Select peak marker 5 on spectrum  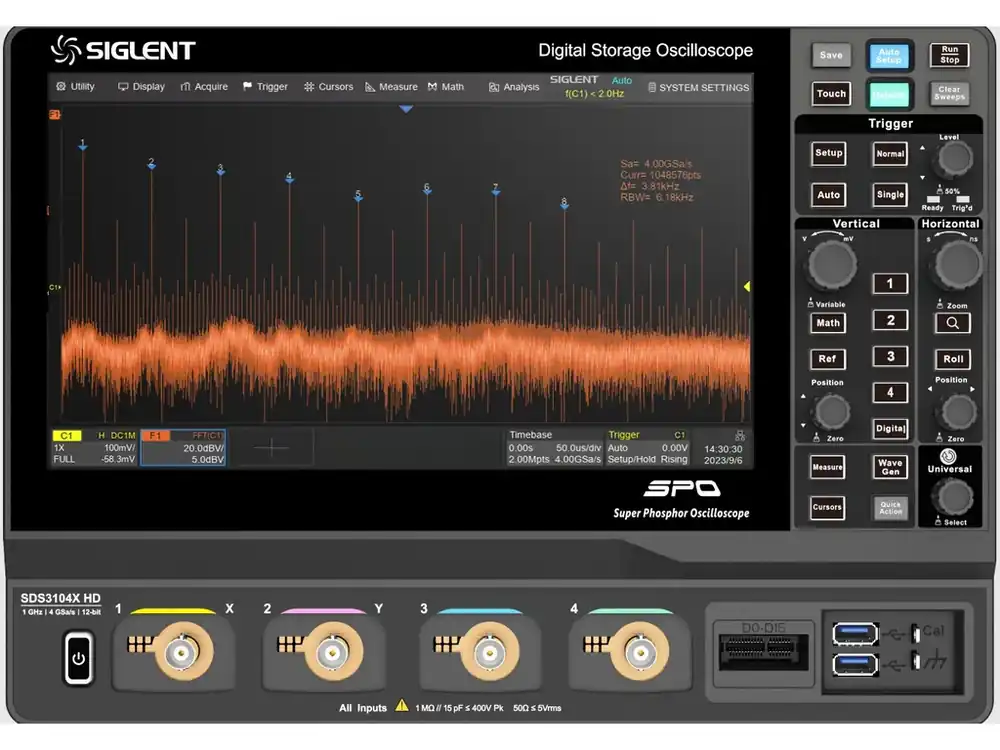pyautogui.click(x=358, y=196)
